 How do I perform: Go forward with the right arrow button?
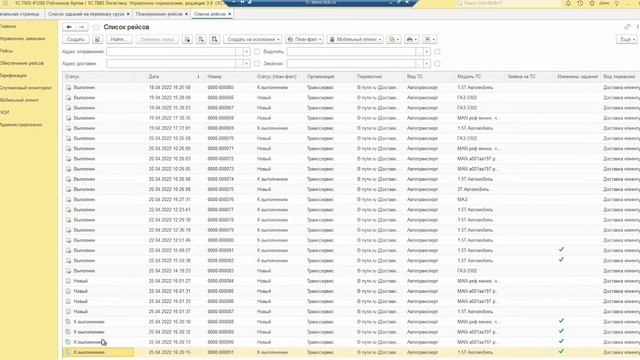coord(81,27)
